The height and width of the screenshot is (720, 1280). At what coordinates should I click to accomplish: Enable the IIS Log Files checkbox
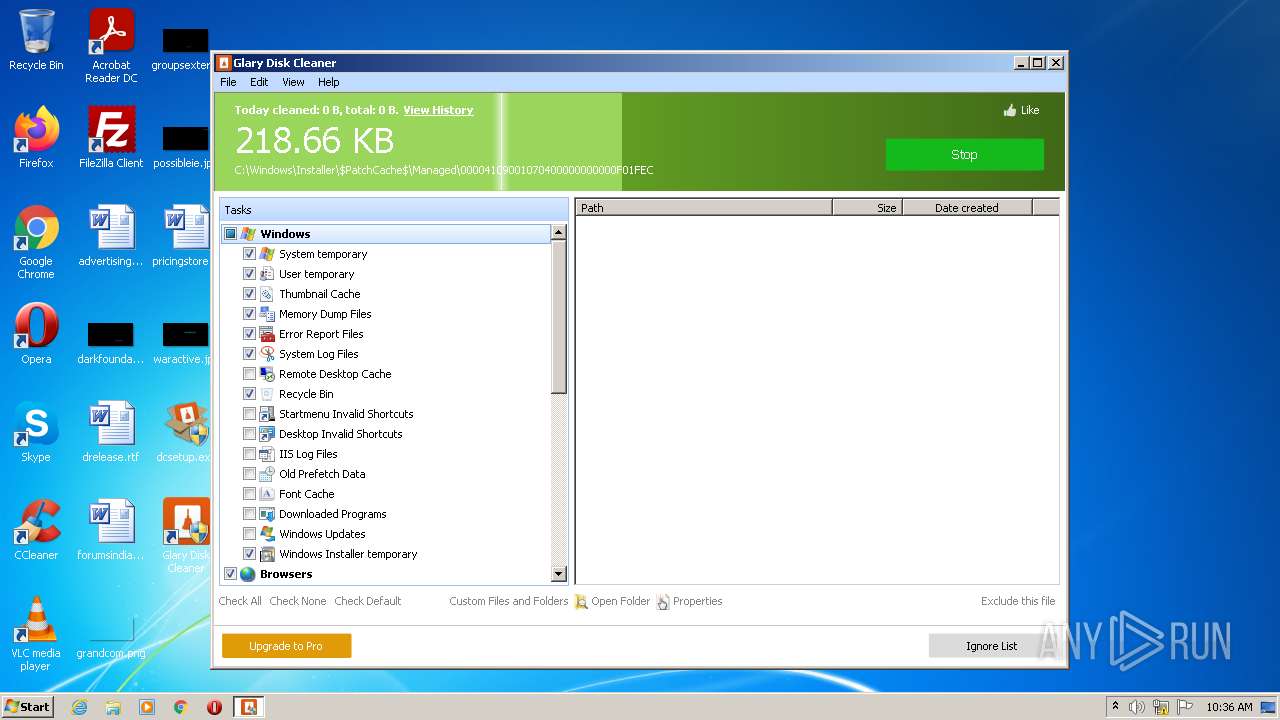[250, 454]
